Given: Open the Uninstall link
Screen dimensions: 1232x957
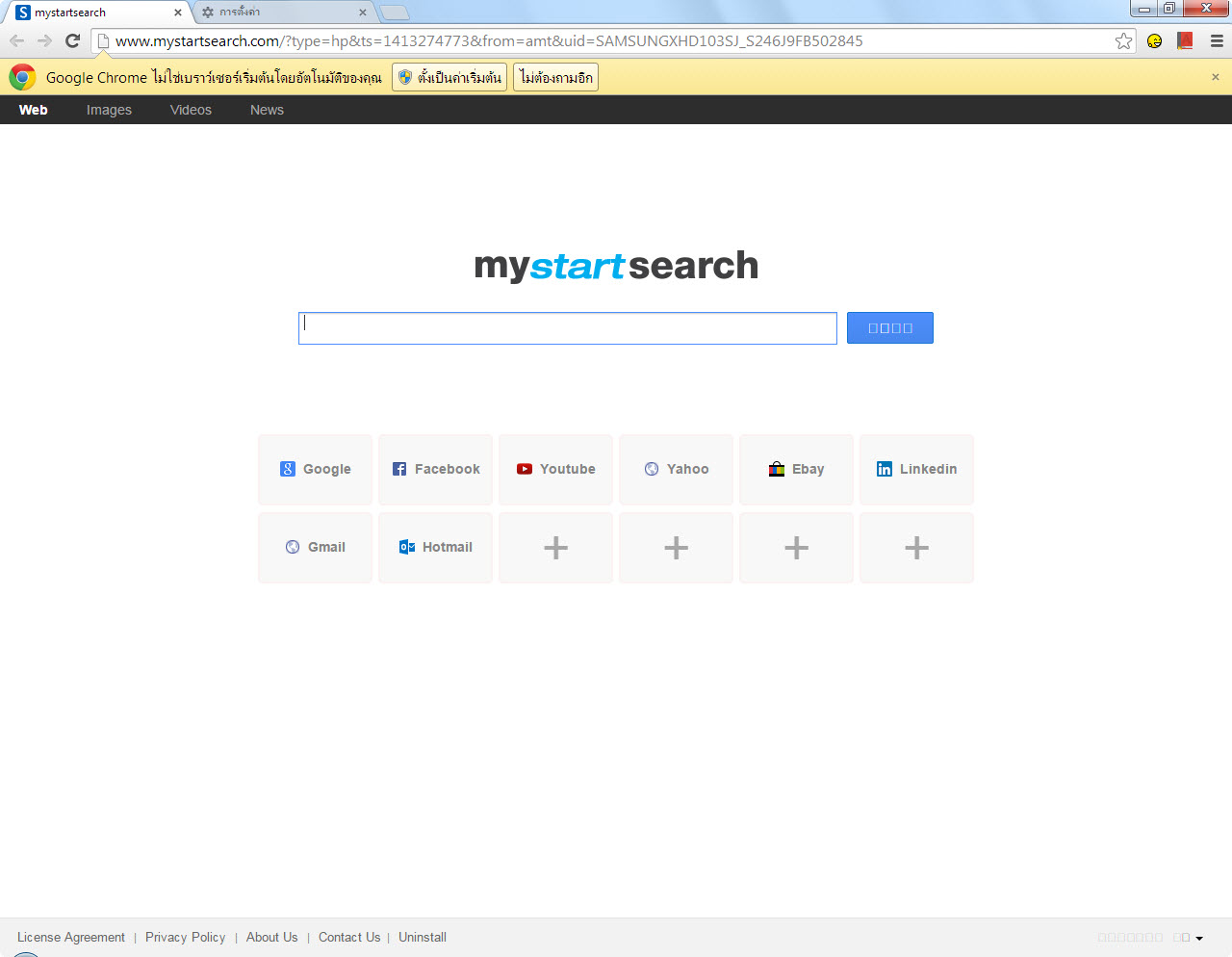Looking at the screenshot, I should [423, 937].
